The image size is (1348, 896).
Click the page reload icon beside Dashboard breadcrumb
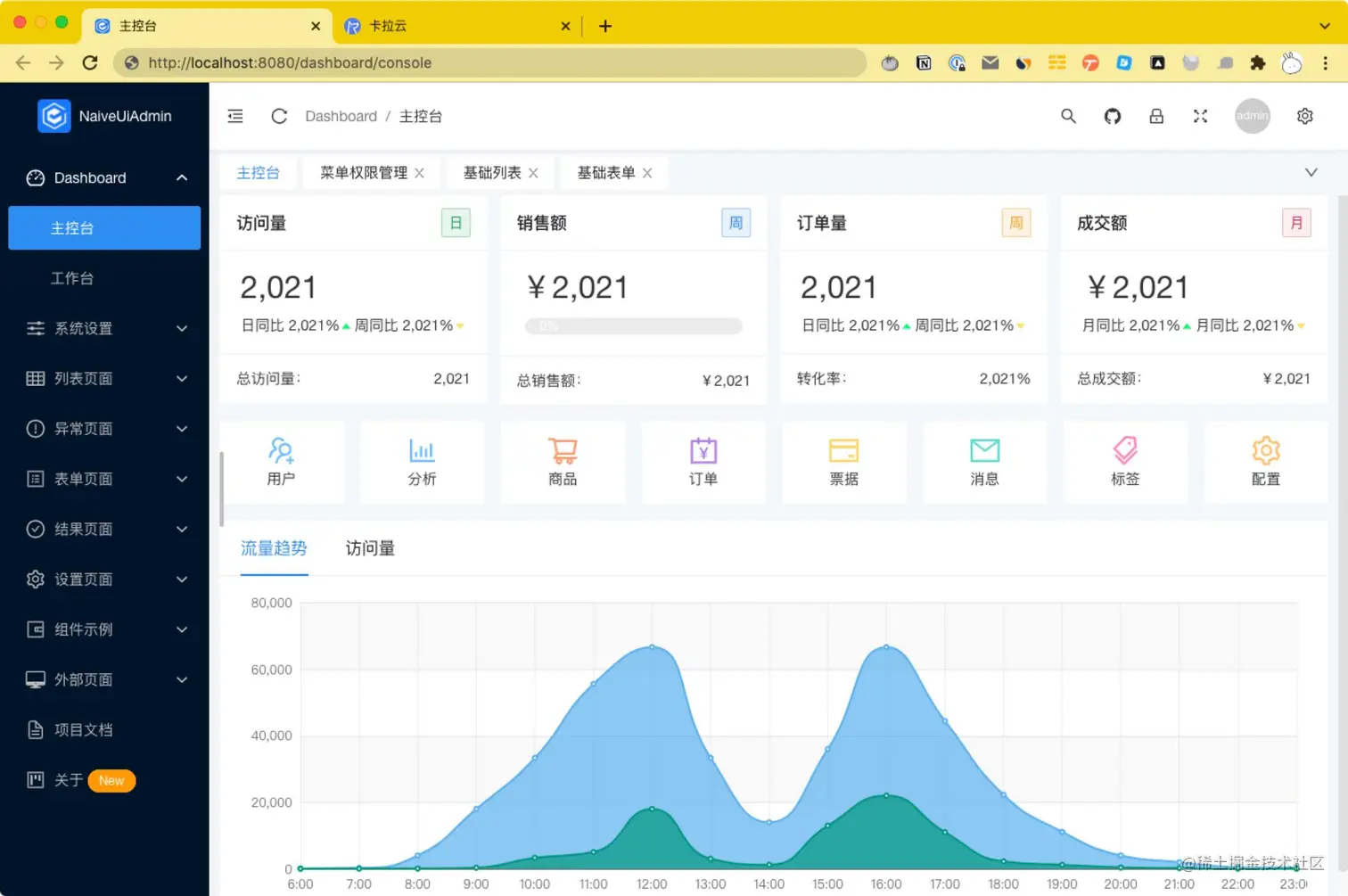(279, 116)
